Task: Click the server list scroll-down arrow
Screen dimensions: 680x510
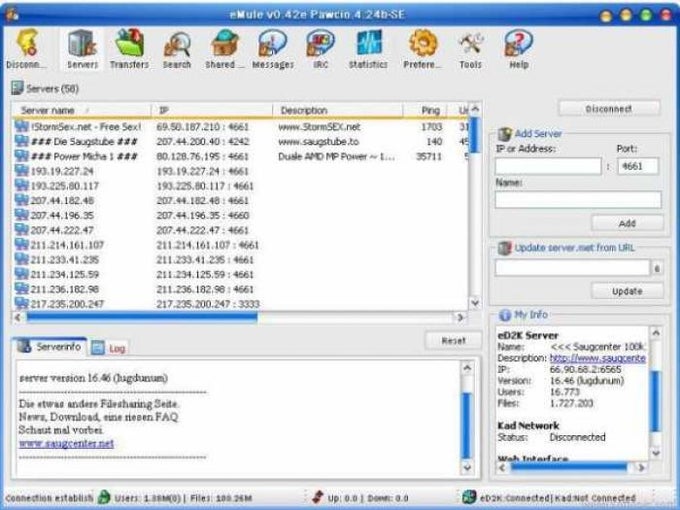Action: (475, 303)
